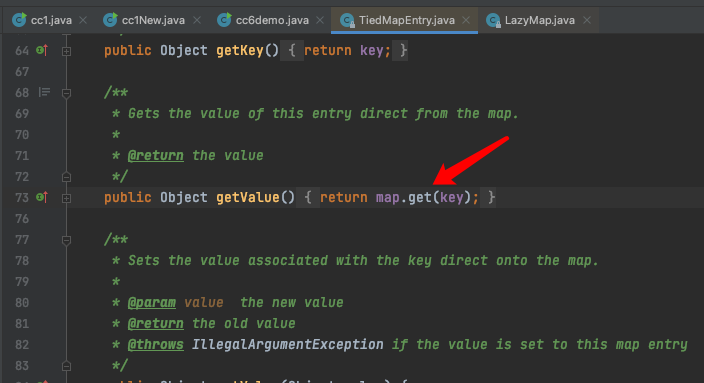This screenshot has width=704, height=383.
Task: Collapse Javadoc from its end marker on line 83
Action: tap(66, 366)
